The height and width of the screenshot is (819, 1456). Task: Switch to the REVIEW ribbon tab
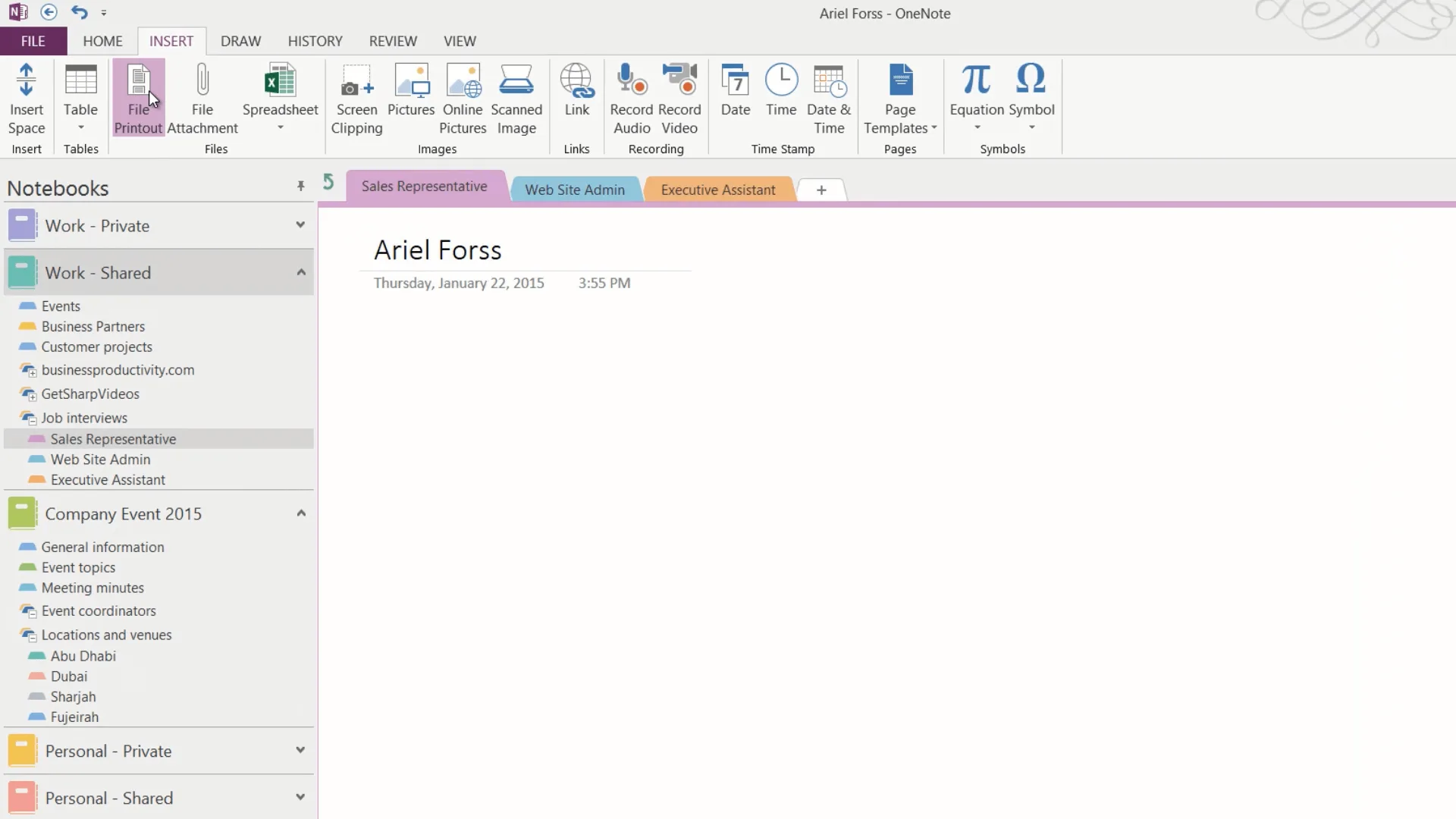coord(393,41)
